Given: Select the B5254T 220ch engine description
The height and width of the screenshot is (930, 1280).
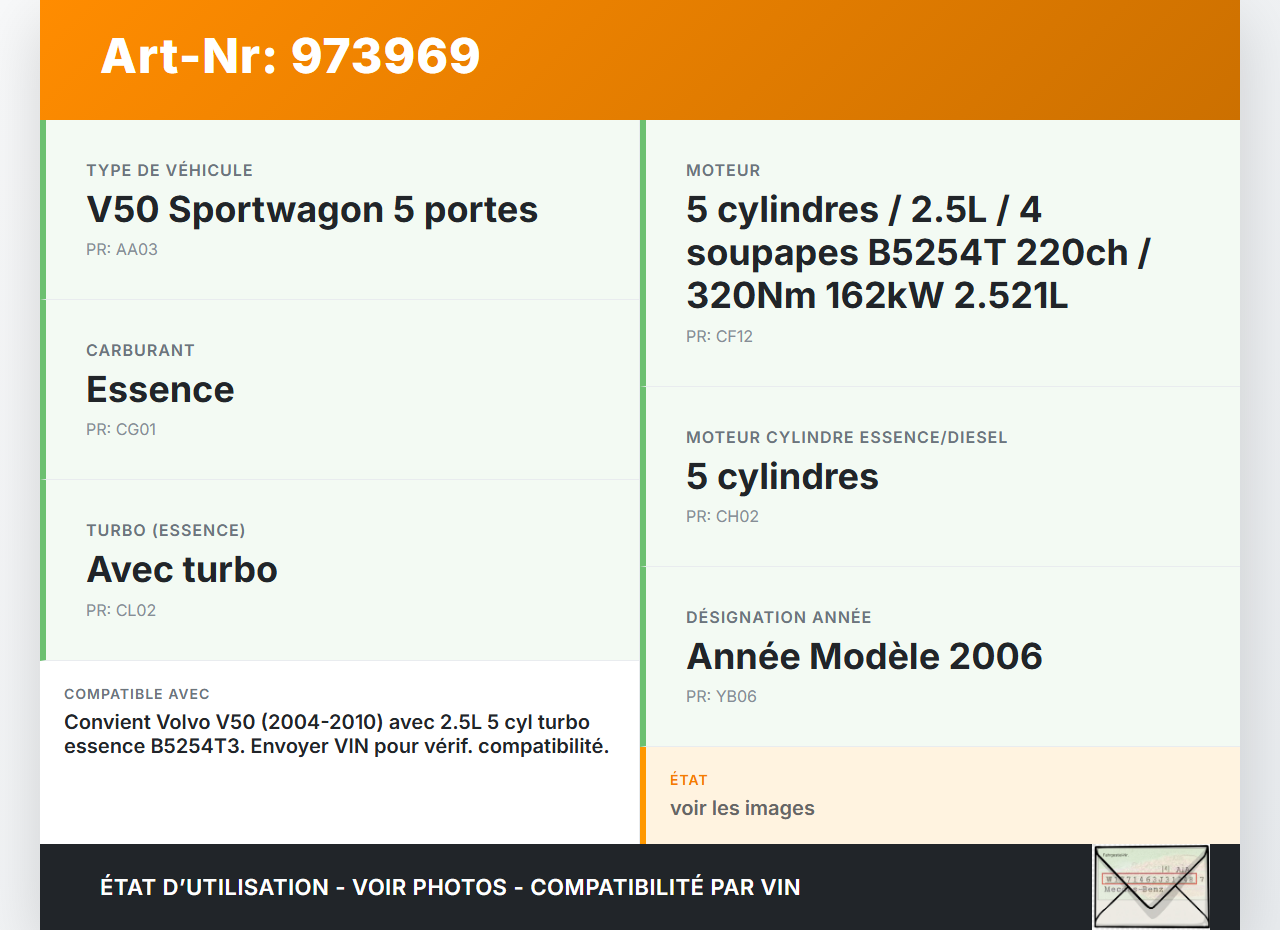Looking at the screenshot, I should (x=918, y=253).
